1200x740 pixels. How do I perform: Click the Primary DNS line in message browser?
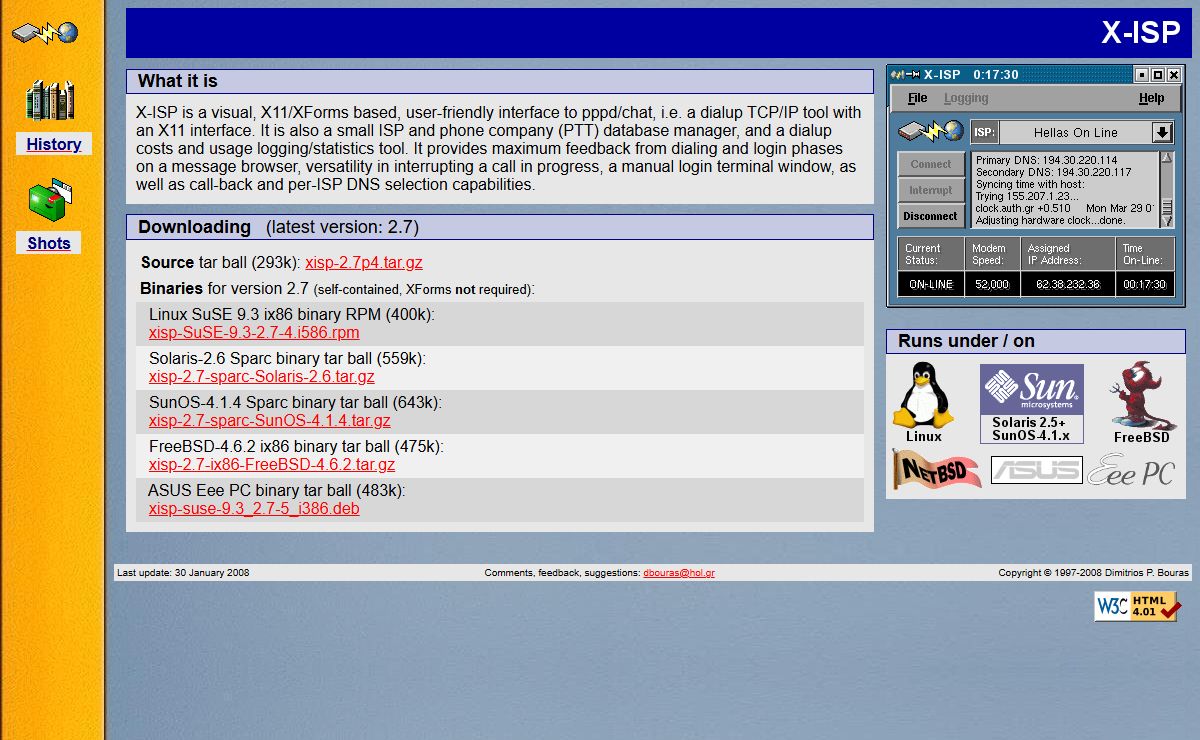pos(1047,160)
